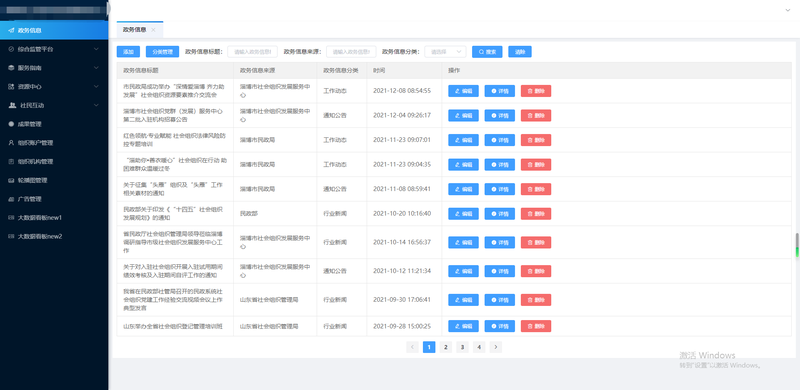View details of the 2021-12-08 08:54:55 row

[499, 91]
